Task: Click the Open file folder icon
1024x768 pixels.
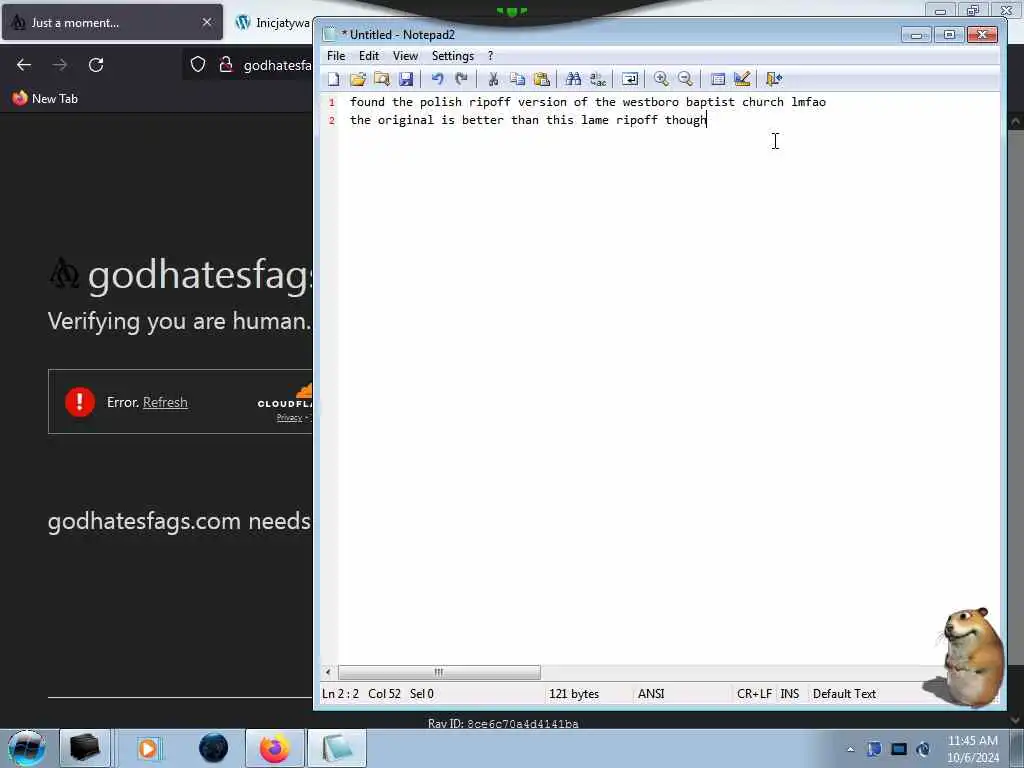Action: click(357, 79)
